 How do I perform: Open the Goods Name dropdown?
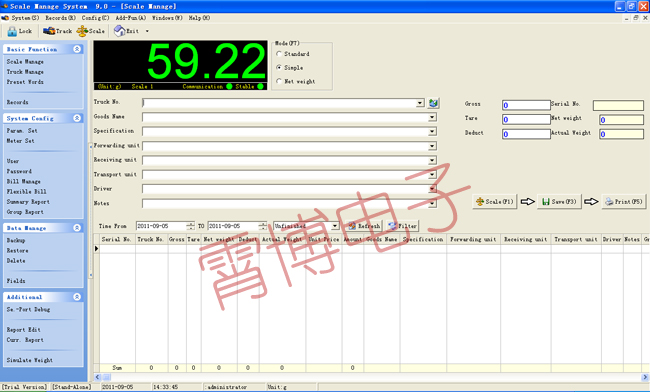click(432, 118)
